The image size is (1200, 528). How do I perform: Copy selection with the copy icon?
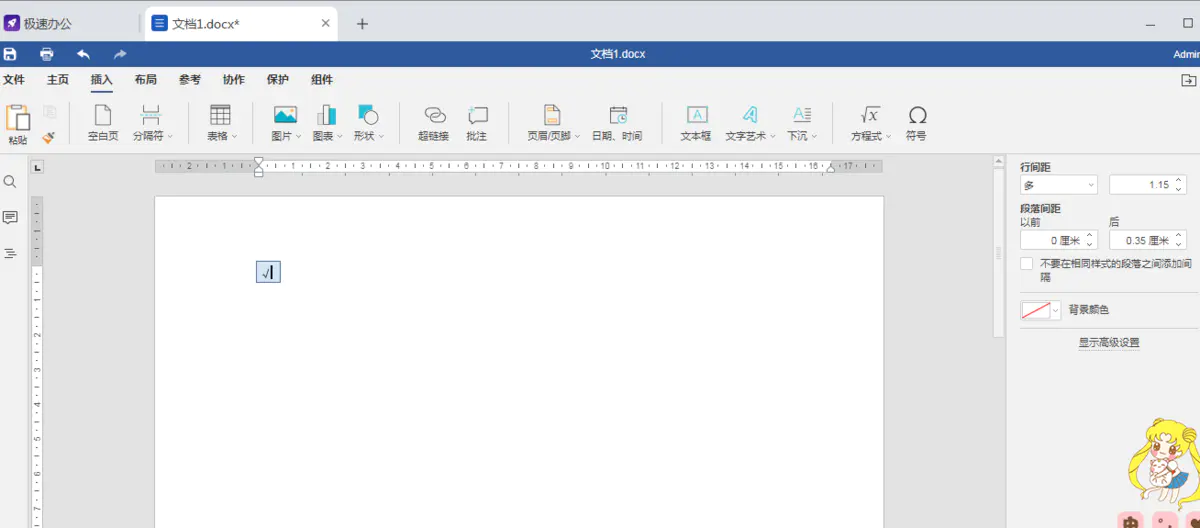[49, 112]
